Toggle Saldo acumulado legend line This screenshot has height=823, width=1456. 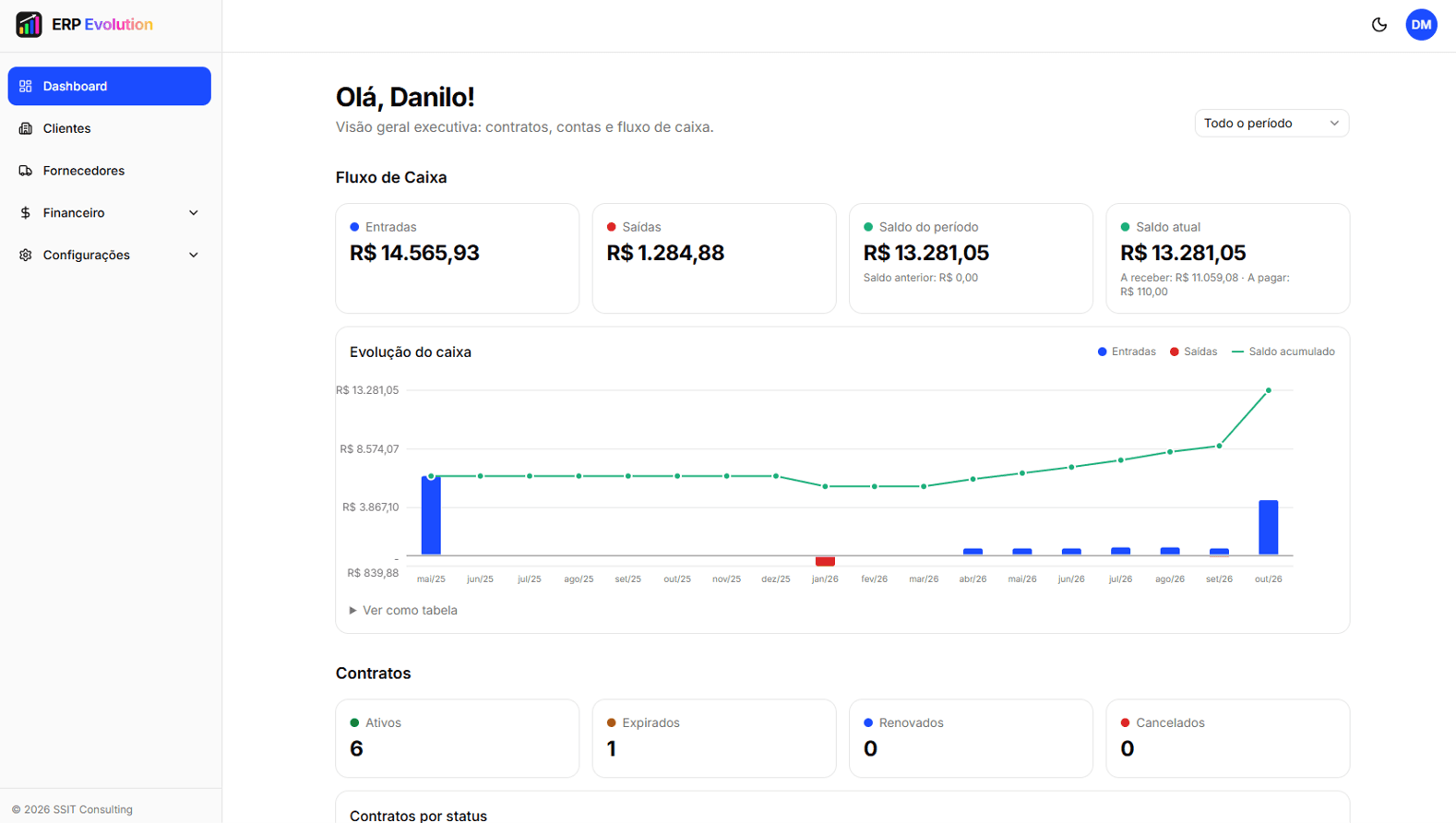coord(1283,352)
